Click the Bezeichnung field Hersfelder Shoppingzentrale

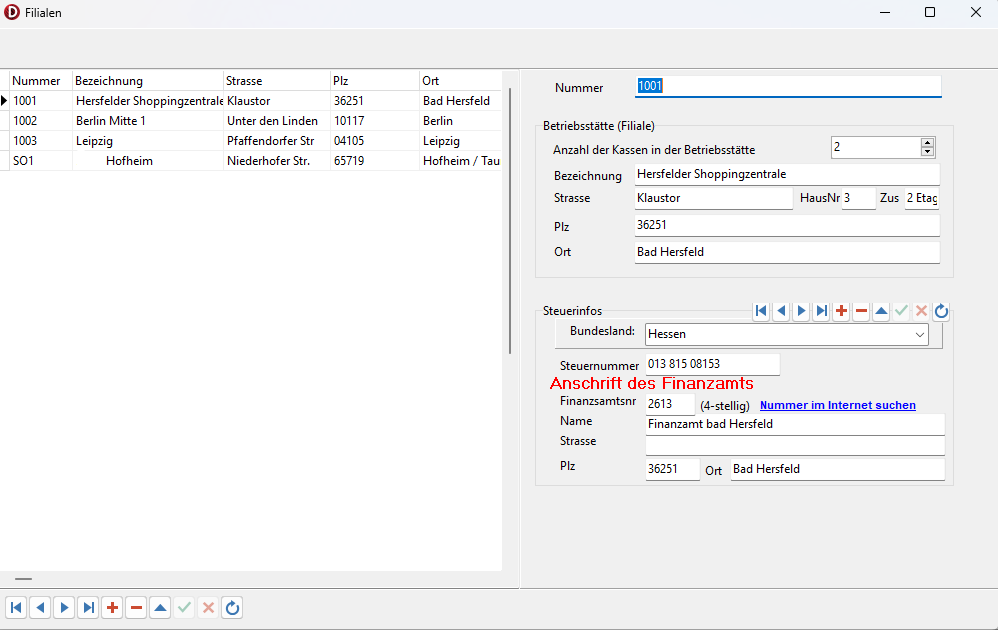(x=787, y=174)
